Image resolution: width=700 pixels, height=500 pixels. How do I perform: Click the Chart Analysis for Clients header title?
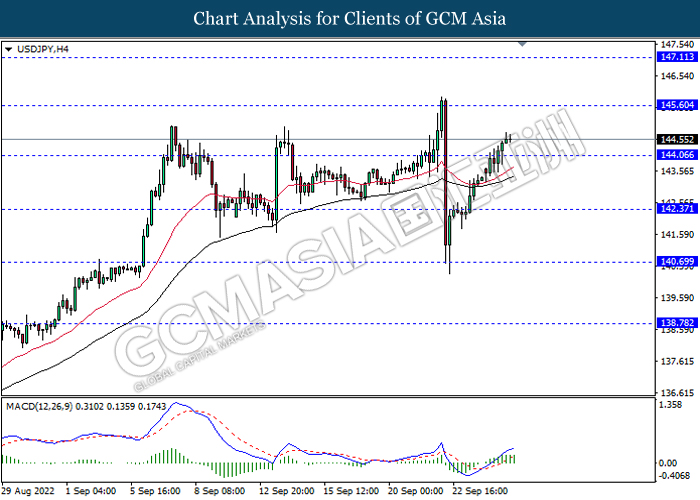coord(350,19)
